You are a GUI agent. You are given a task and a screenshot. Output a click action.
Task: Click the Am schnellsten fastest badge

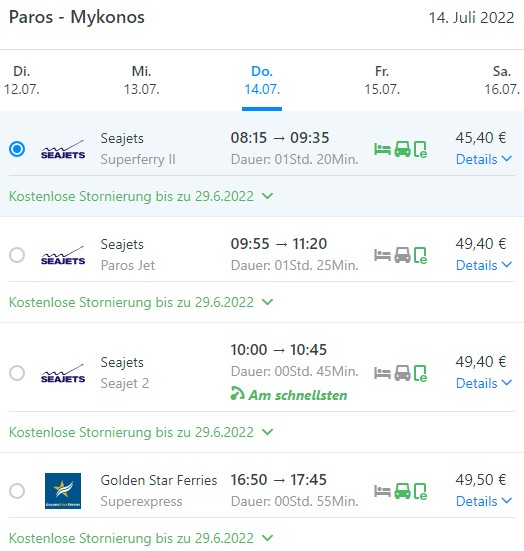289,395
